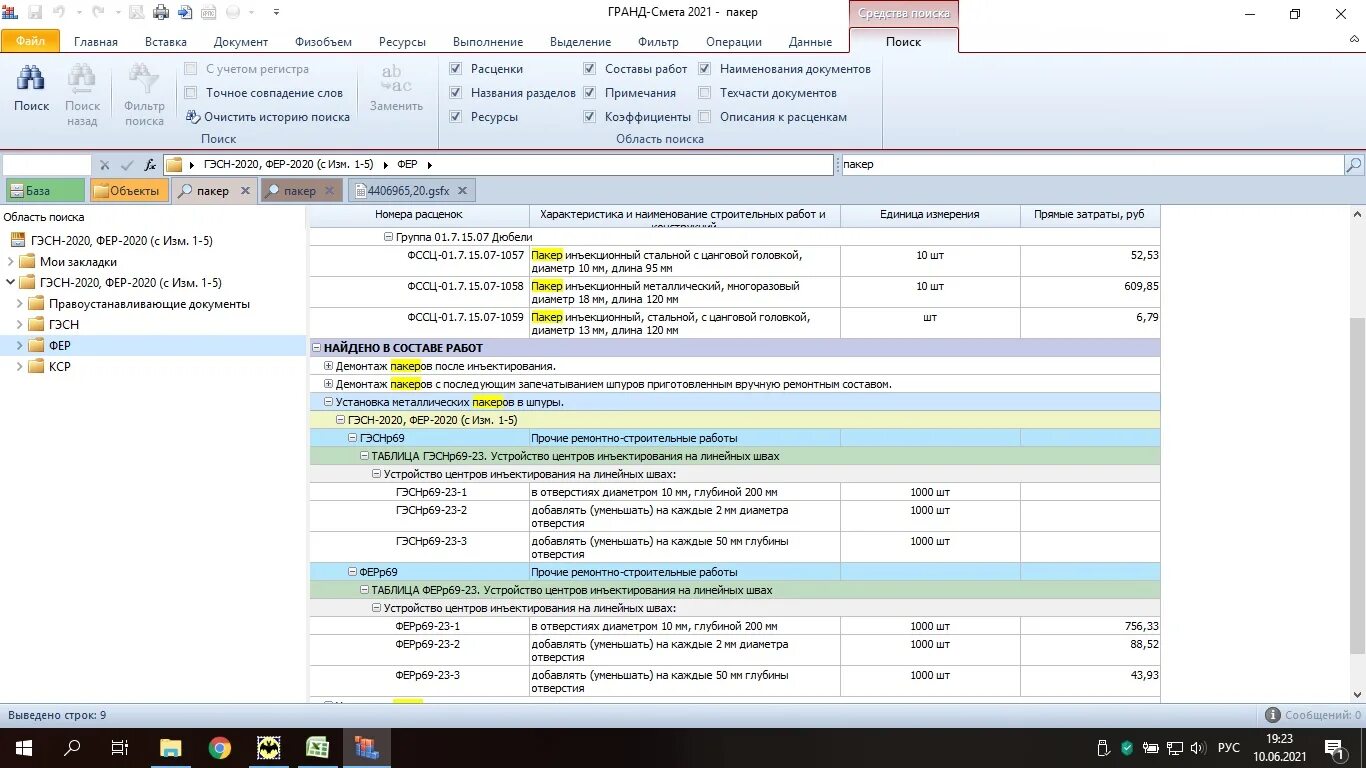Open Excel from the taskbar
Image resolution: width=1366 pixels, height=768 pixels.
[318, 748]
